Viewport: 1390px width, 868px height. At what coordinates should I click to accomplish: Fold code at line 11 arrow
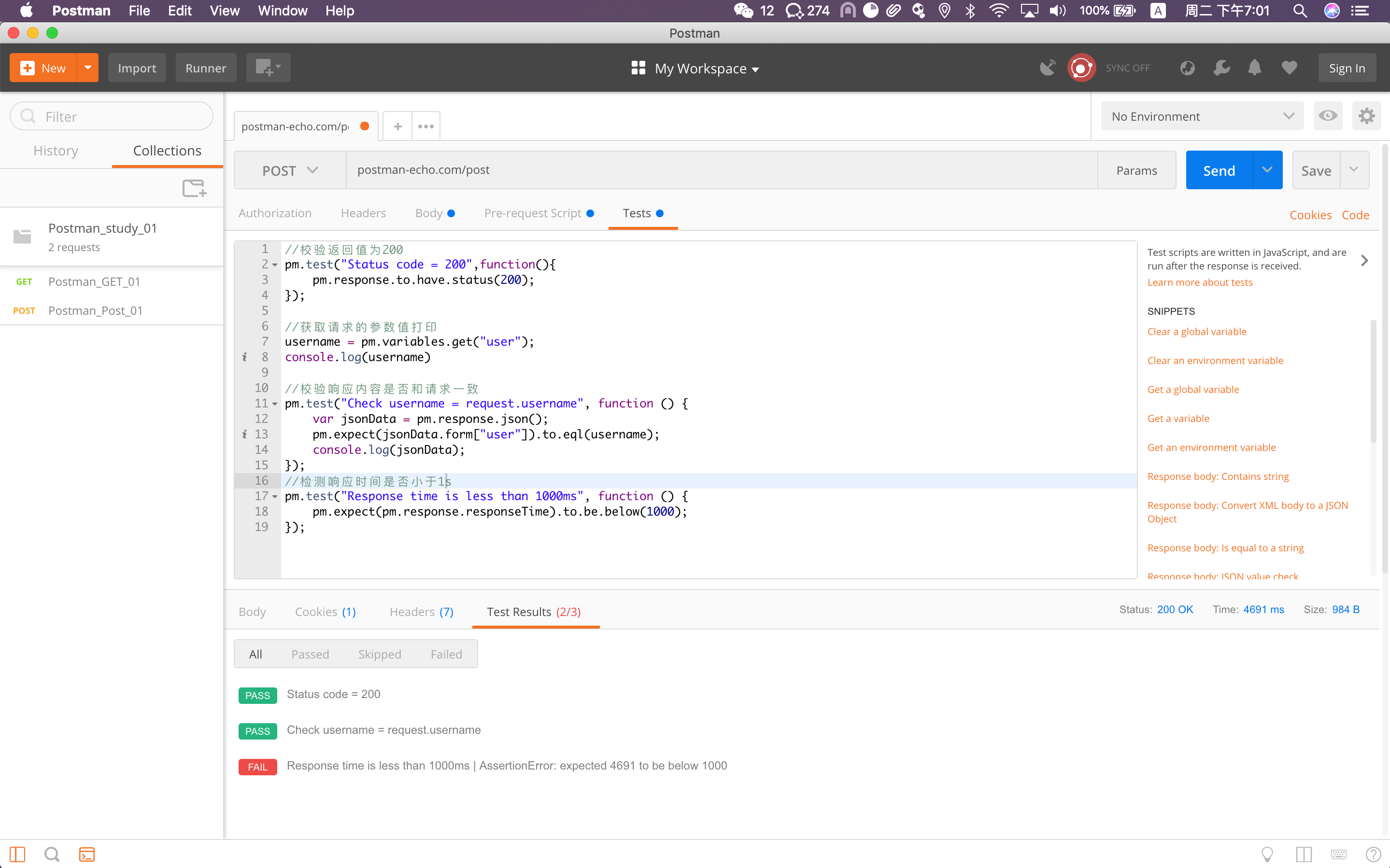275,404
